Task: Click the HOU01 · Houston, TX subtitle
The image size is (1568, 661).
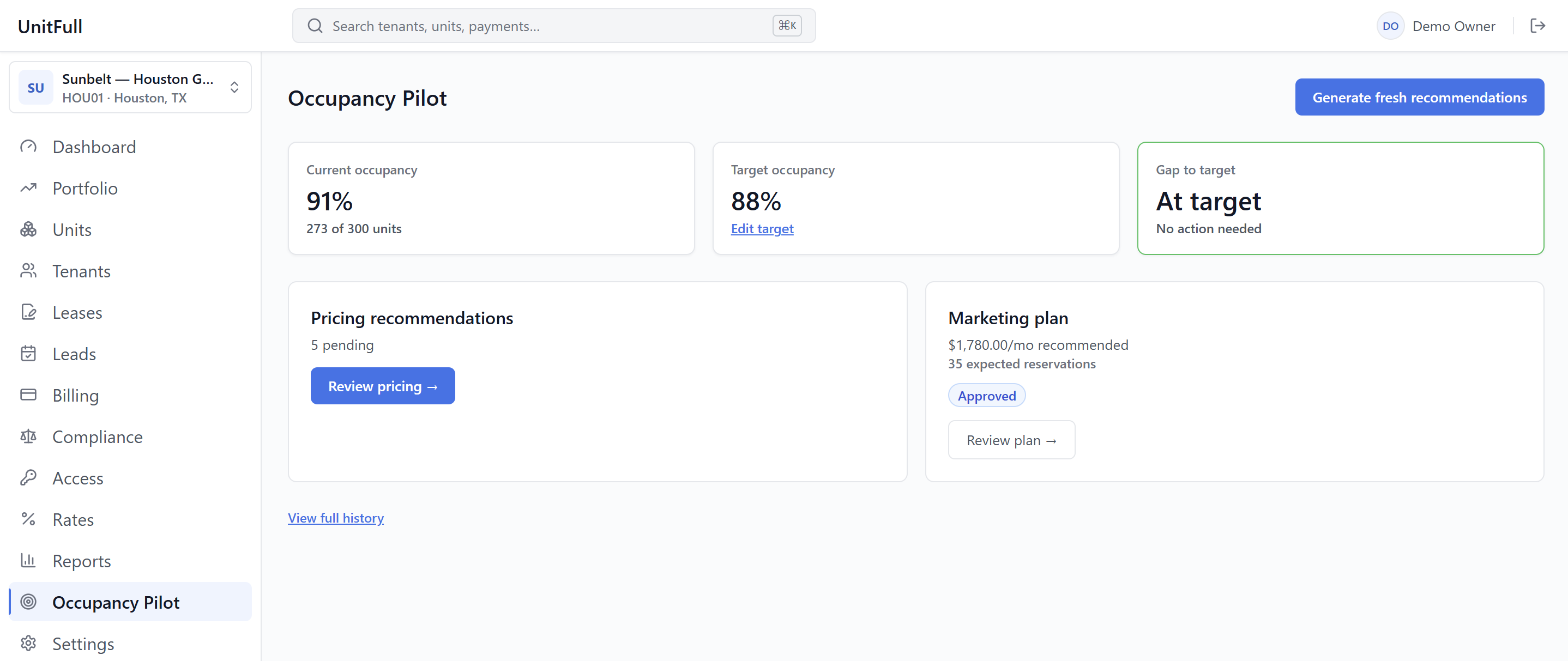Action: [124, 98]
